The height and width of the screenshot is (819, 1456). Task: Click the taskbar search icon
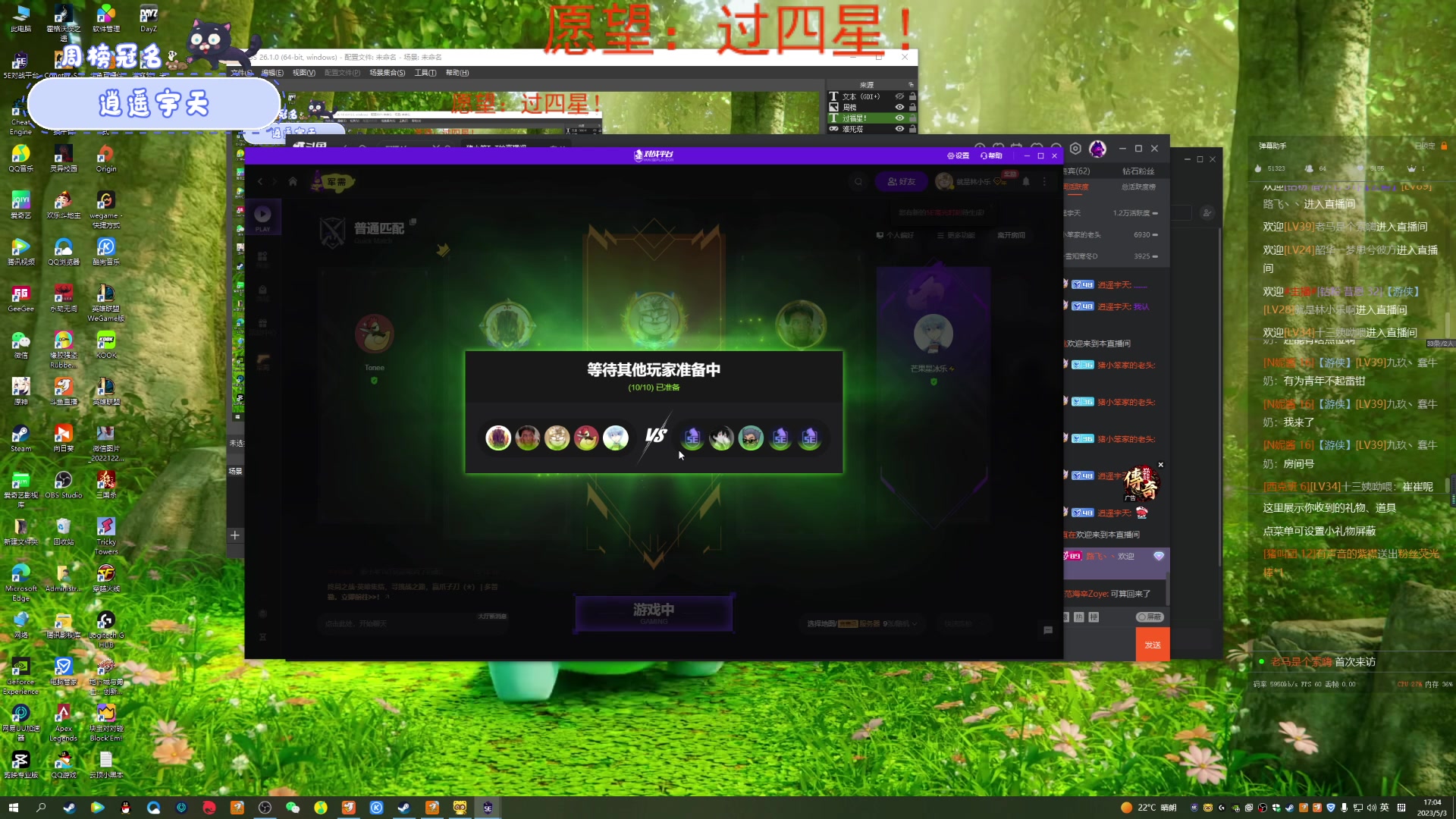[x=41, y=808]
